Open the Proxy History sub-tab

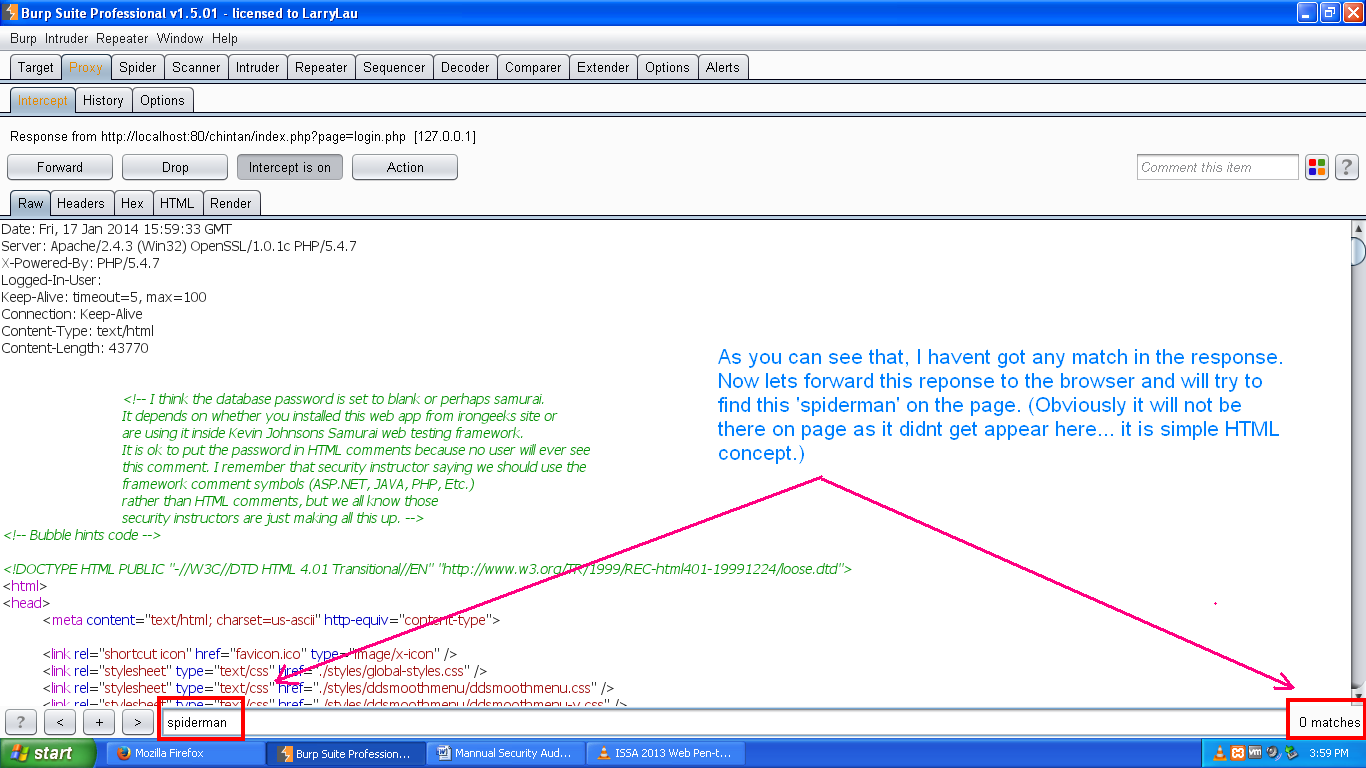pos(103,100)
